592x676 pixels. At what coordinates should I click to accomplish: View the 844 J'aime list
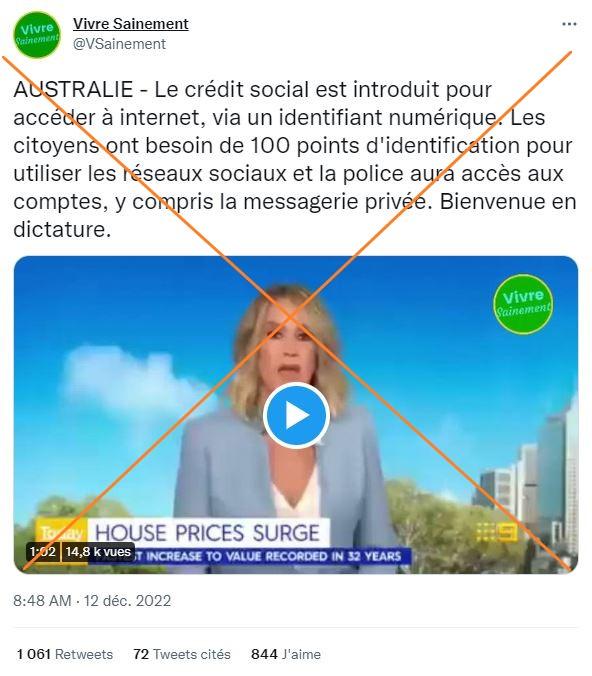[x=286, y=654]
